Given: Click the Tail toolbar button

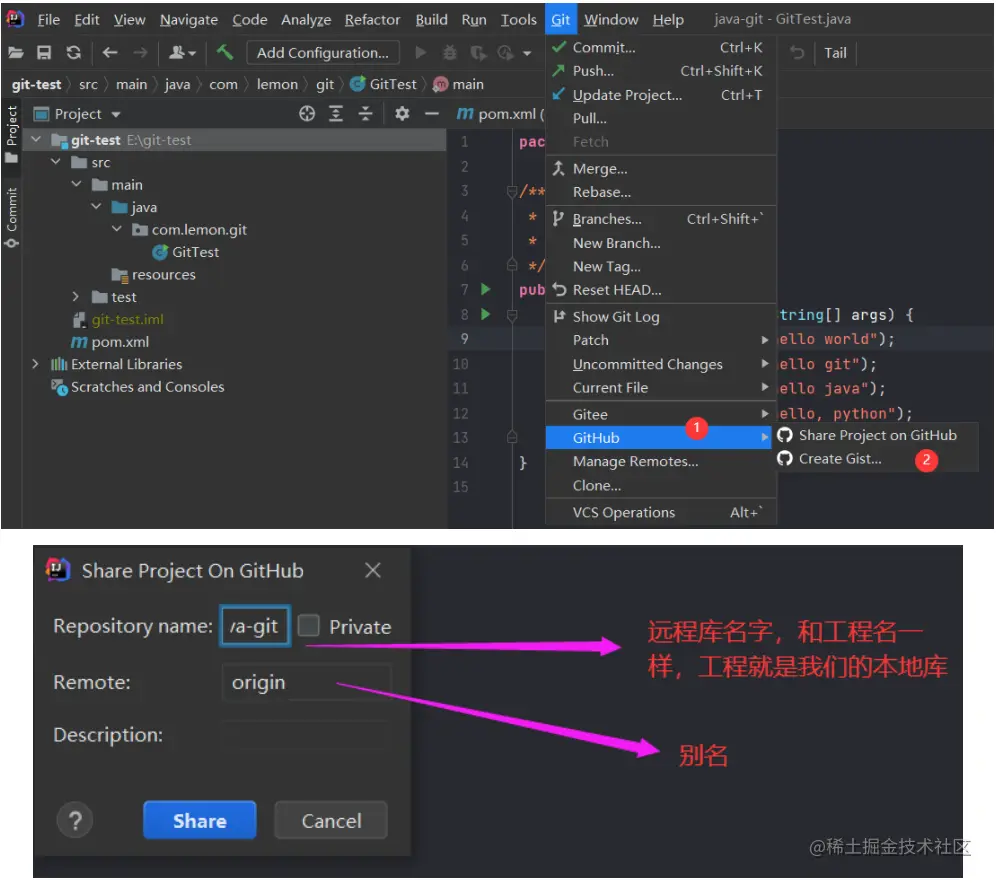Looking at the screenshot, I should (835, 53).
